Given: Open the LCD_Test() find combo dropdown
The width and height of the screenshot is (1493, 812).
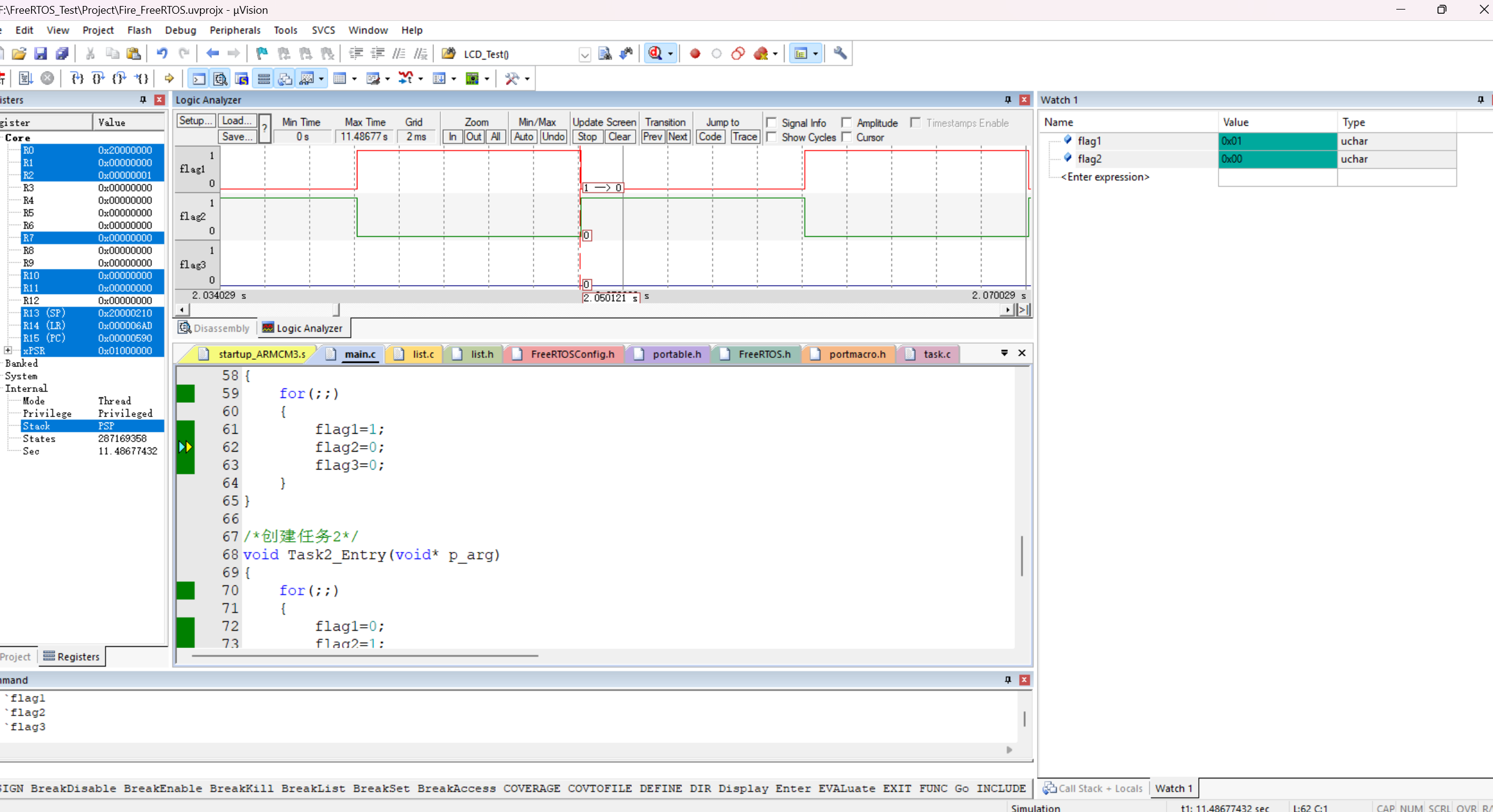Looking at the screenshot, I should coord(585,55).
